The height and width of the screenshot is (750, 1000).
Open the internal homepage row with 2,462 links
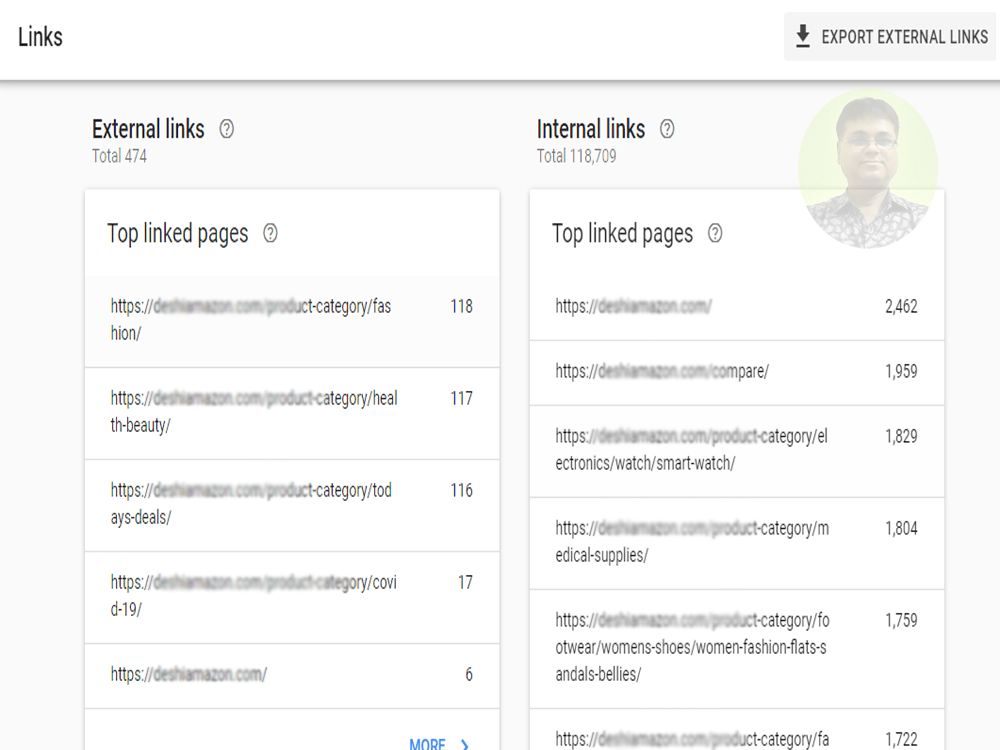[737, 307]
